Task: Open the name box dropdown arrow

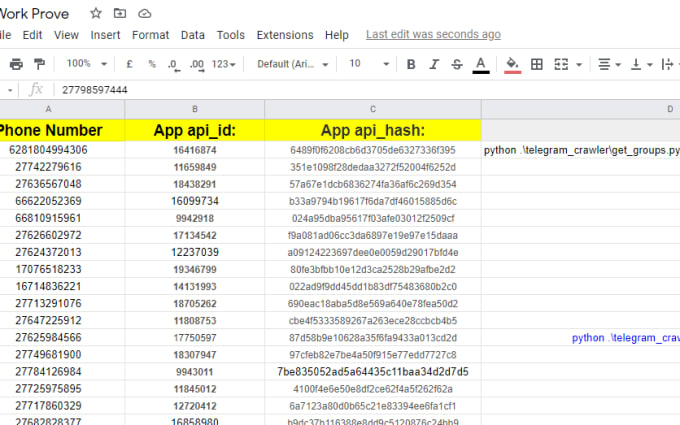Action: pyautogui.click(x=10, y=90)
